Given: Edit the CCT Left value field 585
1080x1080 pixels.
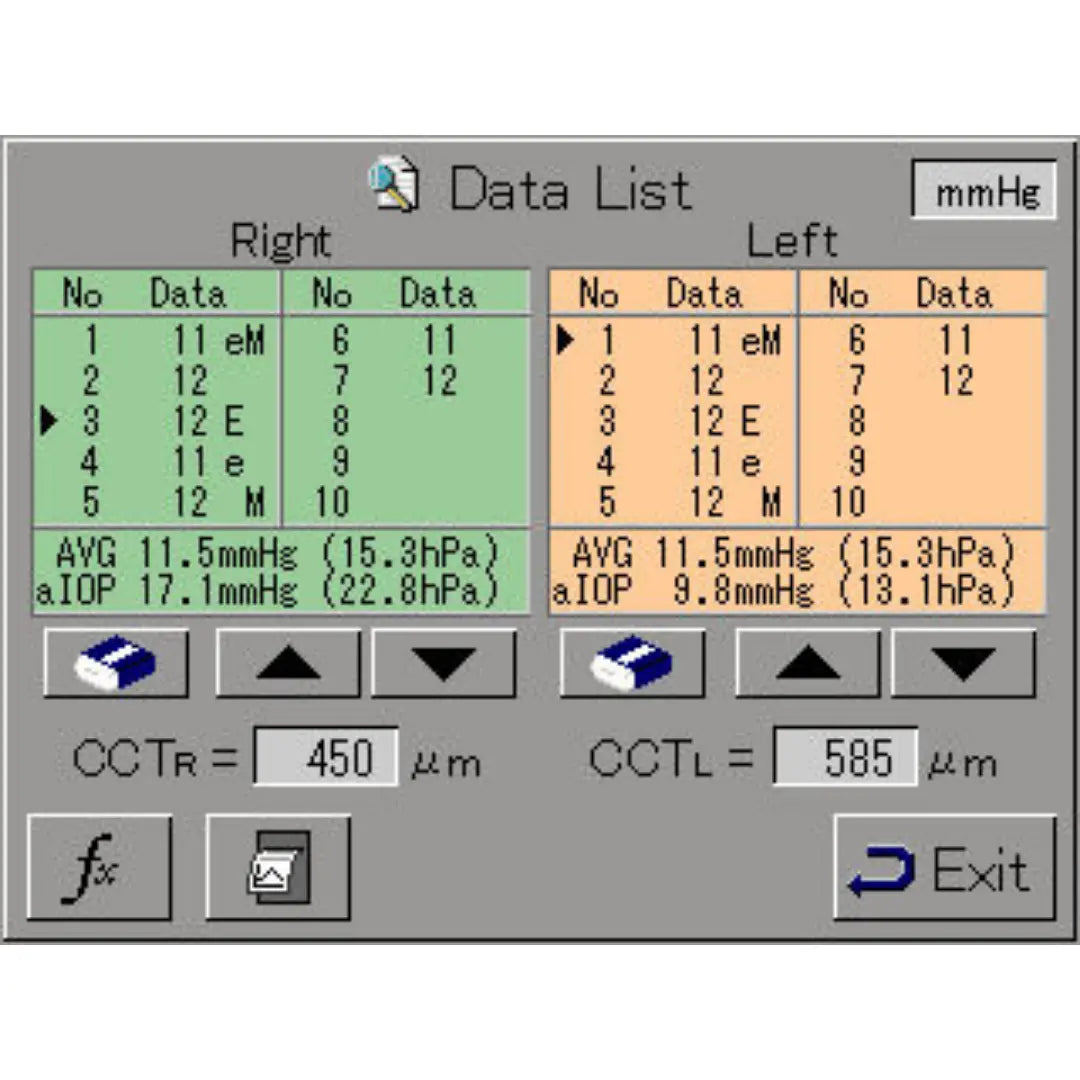Looking at the screenshot, I should click(845, 757).
